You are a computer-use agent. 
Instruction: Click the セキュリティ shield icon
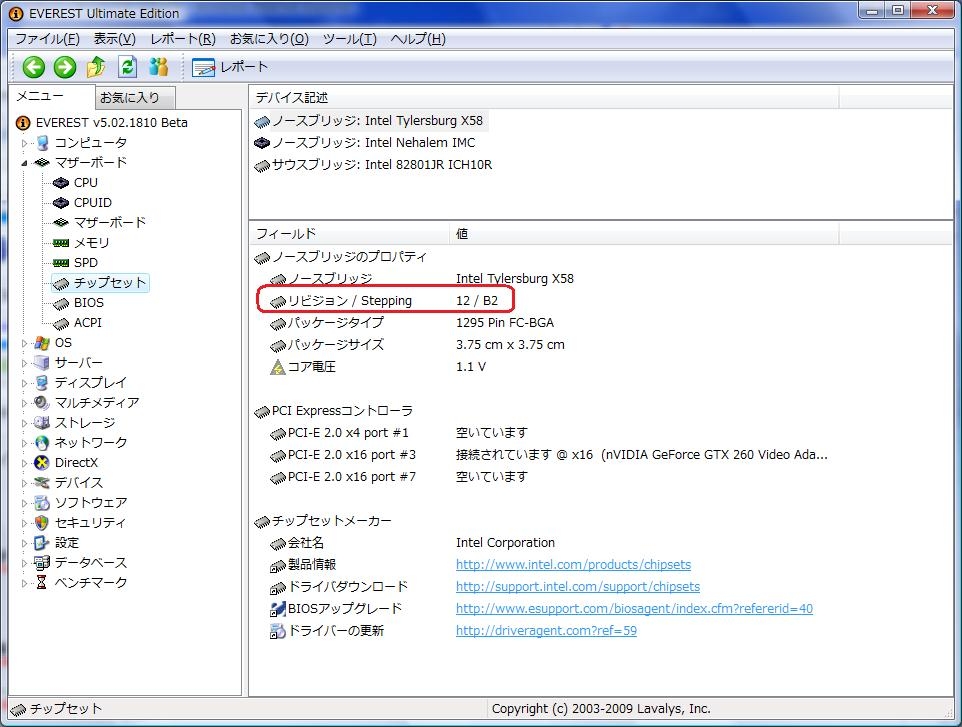click(x=41, y=523)
